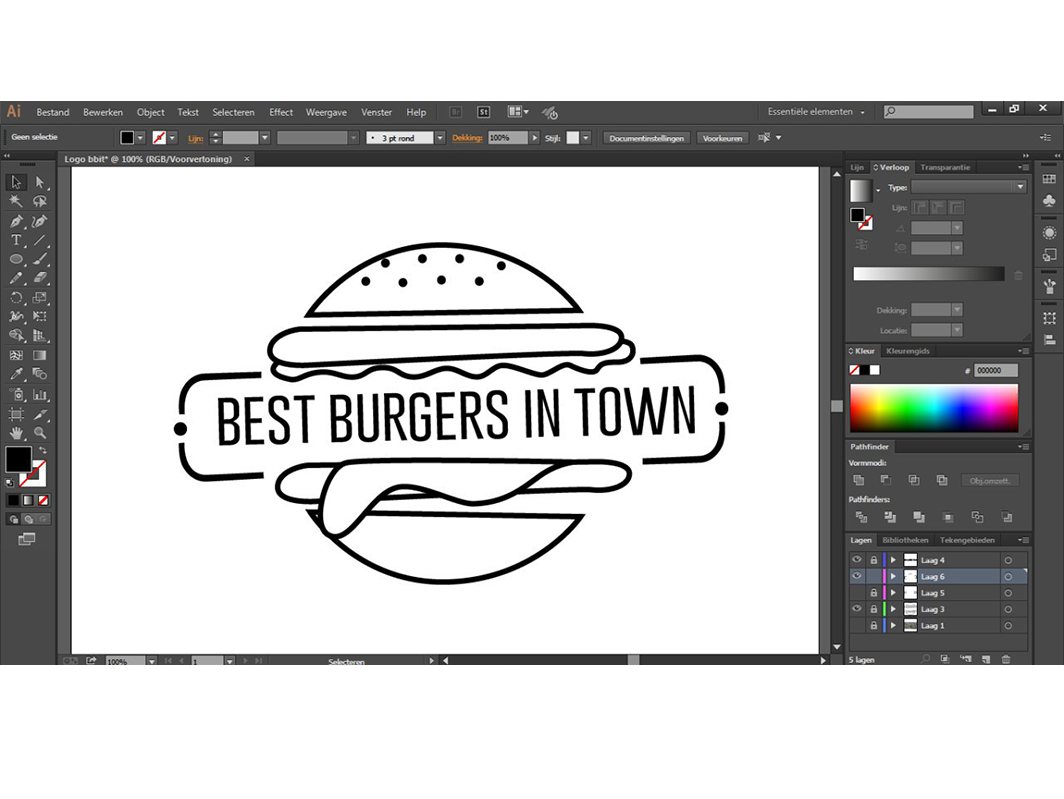Select the Gradient tool in toolbox
Viewport: 1064px width, 799px height.
pyautogui.click(x=40, y=355)
